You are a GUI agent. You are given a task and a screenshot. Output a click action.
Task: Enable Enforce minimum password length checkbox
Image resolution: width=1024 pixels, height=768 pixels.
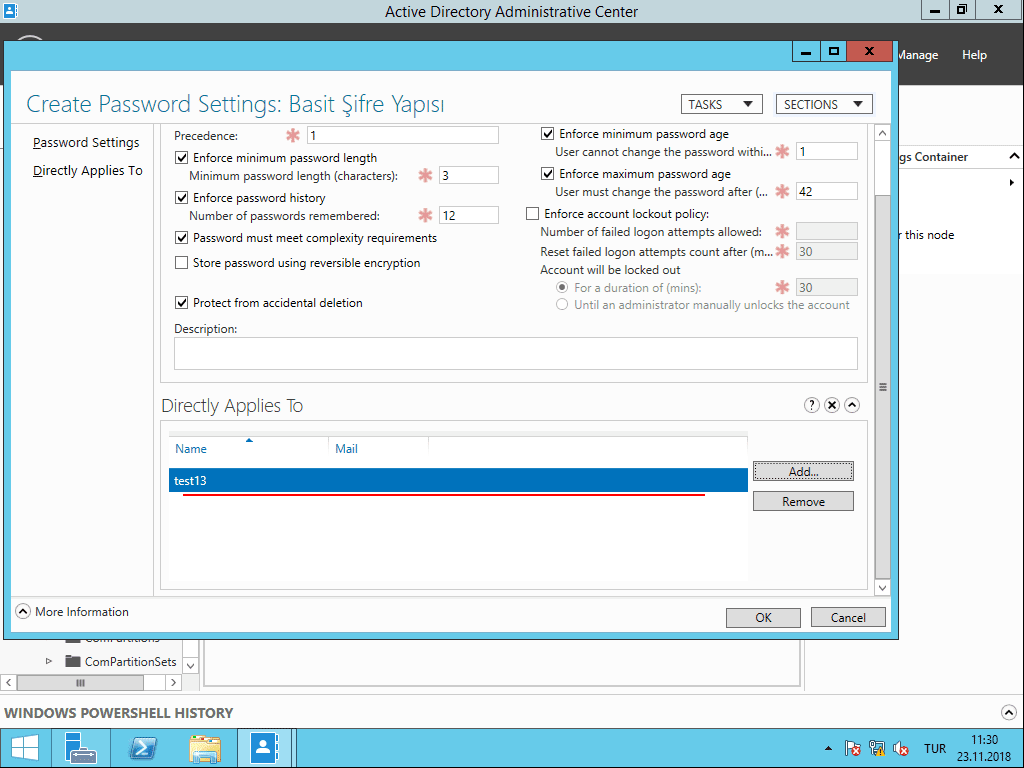(182, 158)
